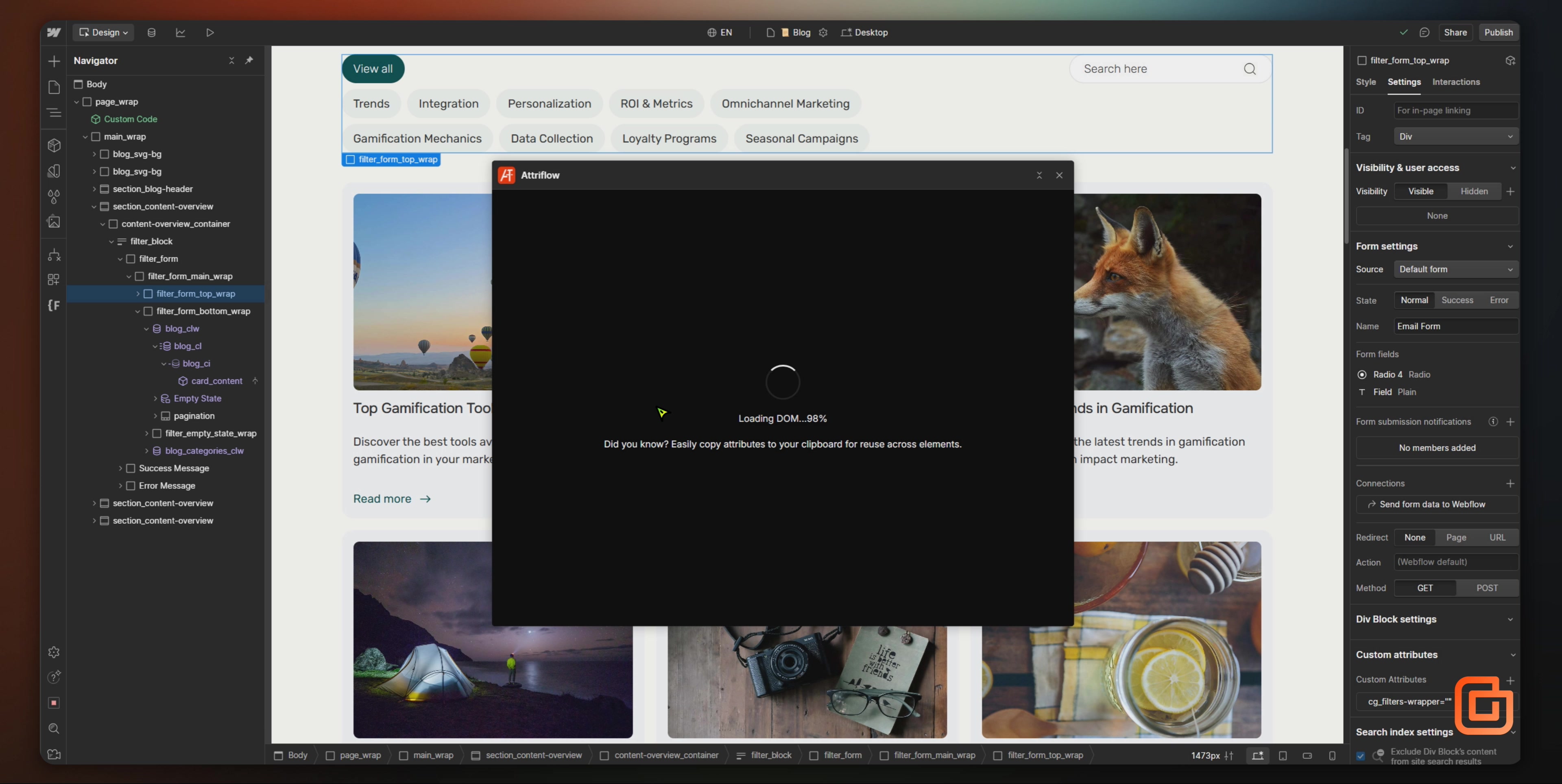Open the Assets image icon
1562x784 pixels.
(x=54, y=222)
